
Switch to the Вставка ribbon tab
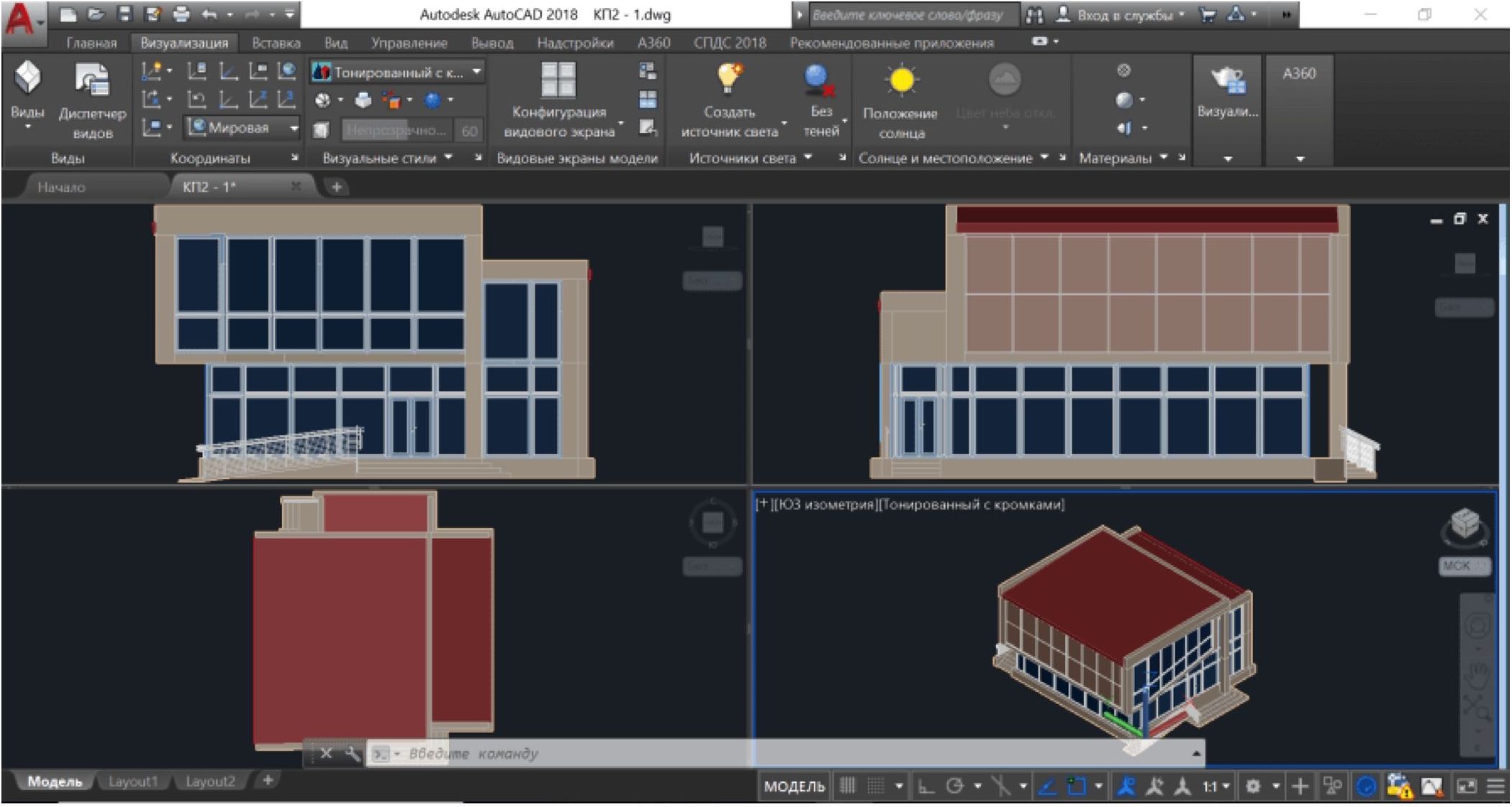[x=276, y=42]
